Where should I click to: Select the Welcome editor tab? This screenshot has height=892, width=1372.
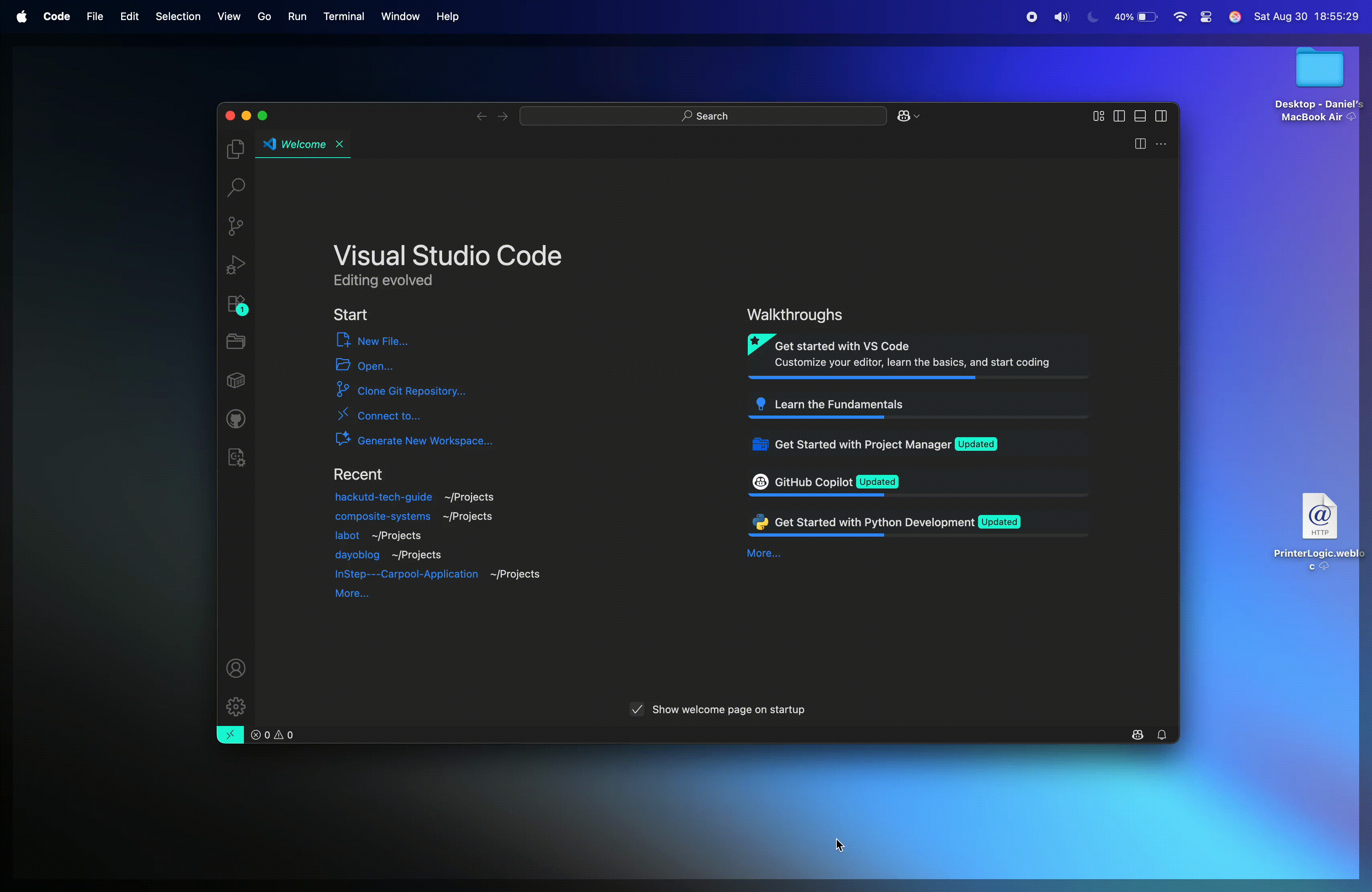coord(302,145)
